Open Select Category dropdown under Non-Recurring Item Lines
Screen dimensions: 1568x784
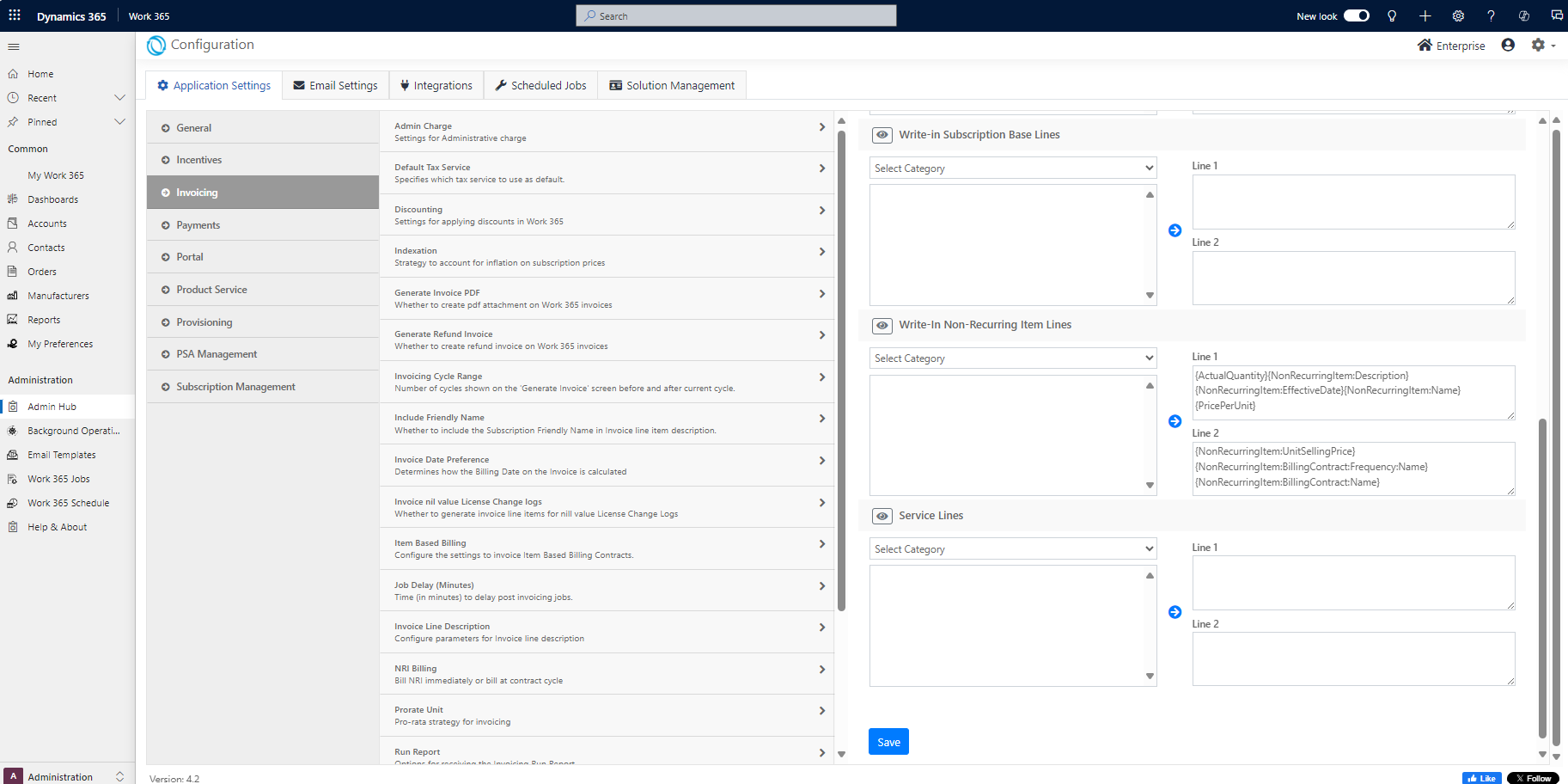[1013, 358]
